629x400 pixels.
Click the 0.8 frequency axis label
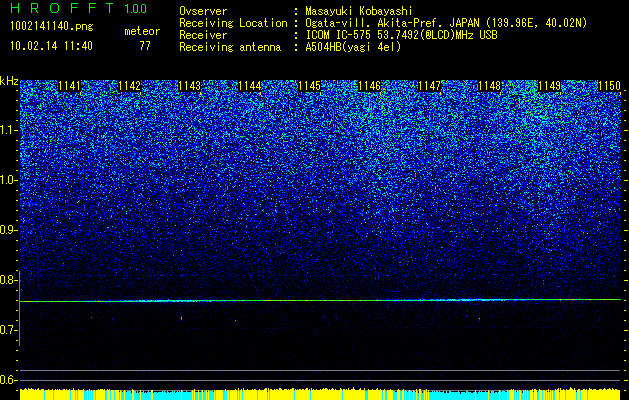8,280
